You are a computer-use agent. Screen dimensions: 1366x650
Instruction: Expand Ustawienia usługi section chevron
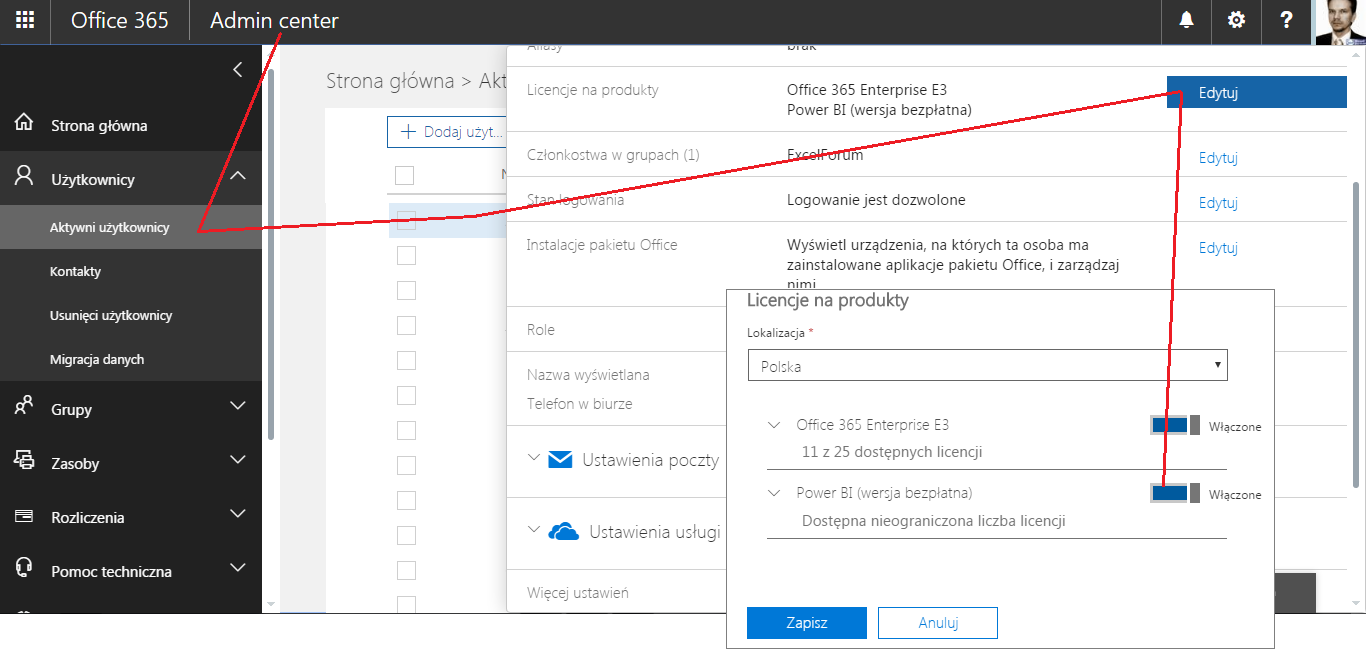[x=533, y=529]
